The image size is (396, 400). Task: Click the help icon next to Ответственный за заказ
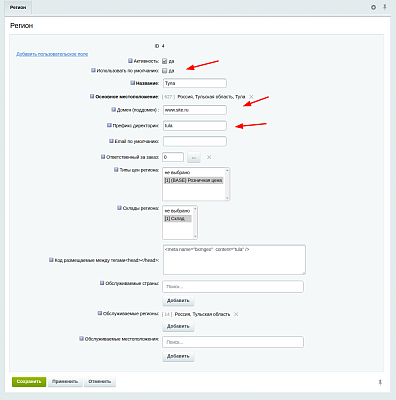coord(103,157)
